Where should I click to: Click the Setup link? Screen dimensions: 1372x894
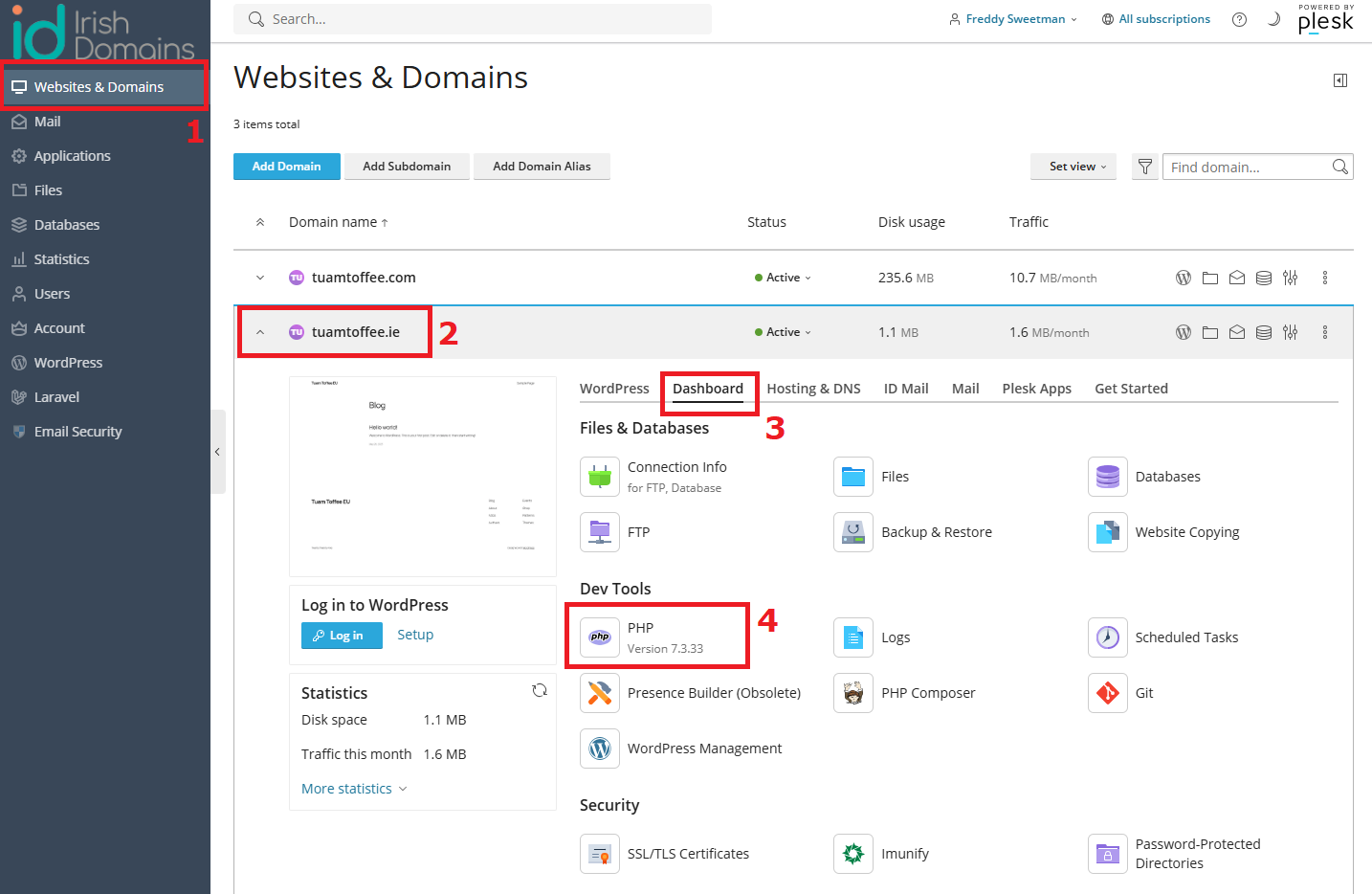click(x=415, y=635)
